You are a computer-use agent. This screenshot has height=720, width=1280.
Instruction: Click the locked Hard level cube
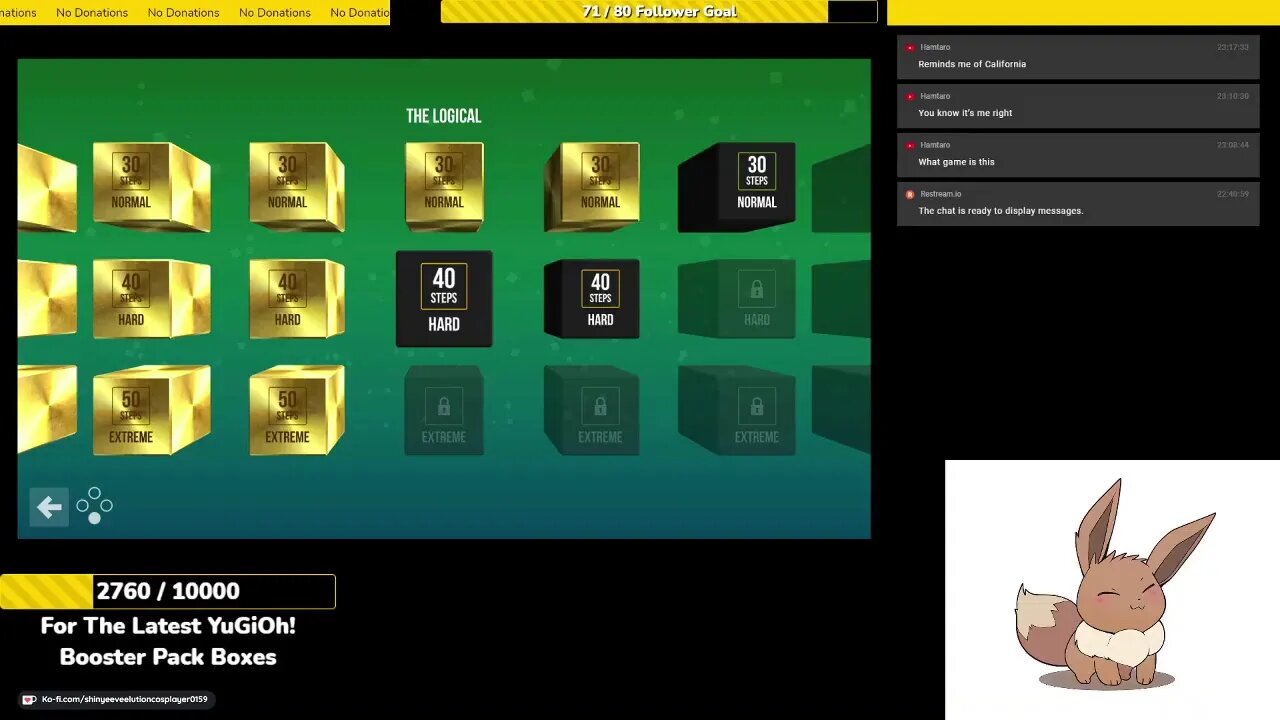click(737, 298)
